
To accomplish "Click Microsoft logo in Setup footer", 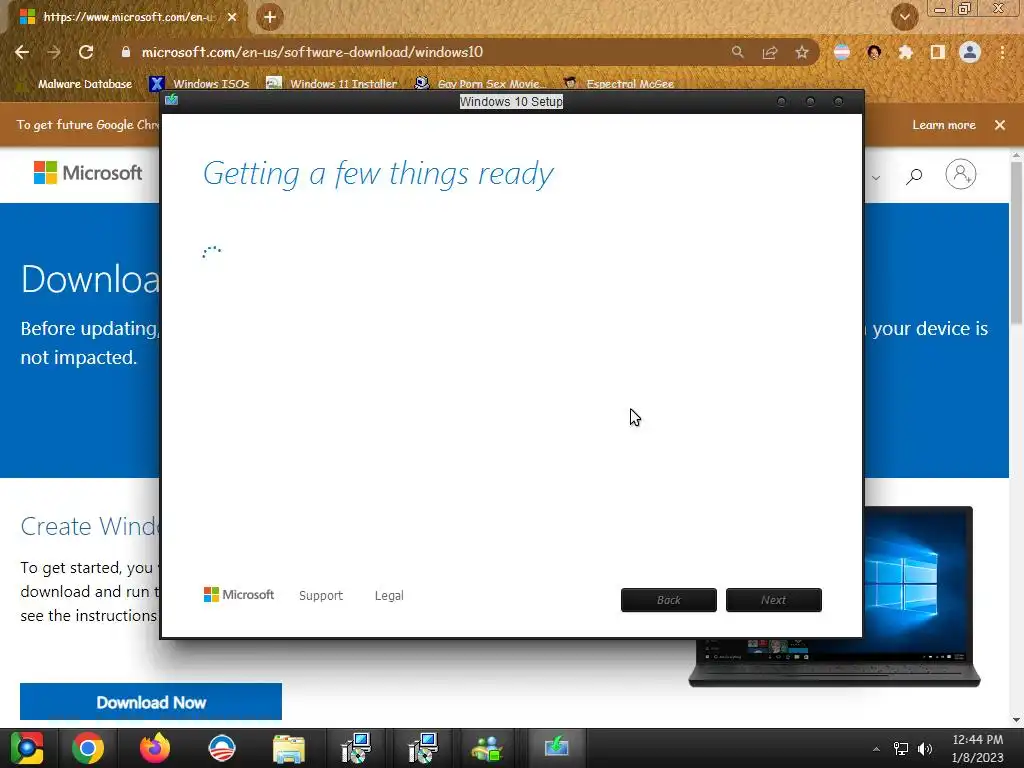I will (239, 595).
